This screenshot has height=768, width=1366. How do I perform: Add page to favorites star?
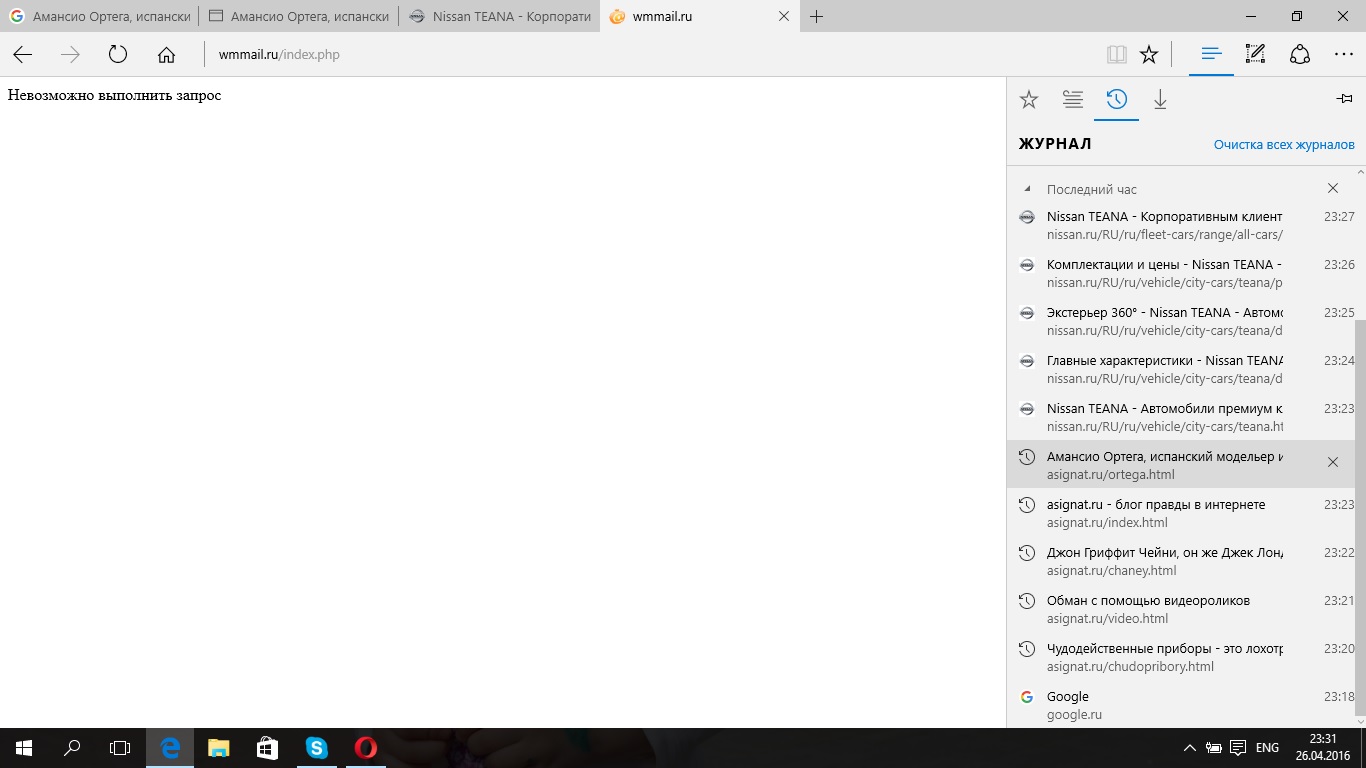(1149, 55)
